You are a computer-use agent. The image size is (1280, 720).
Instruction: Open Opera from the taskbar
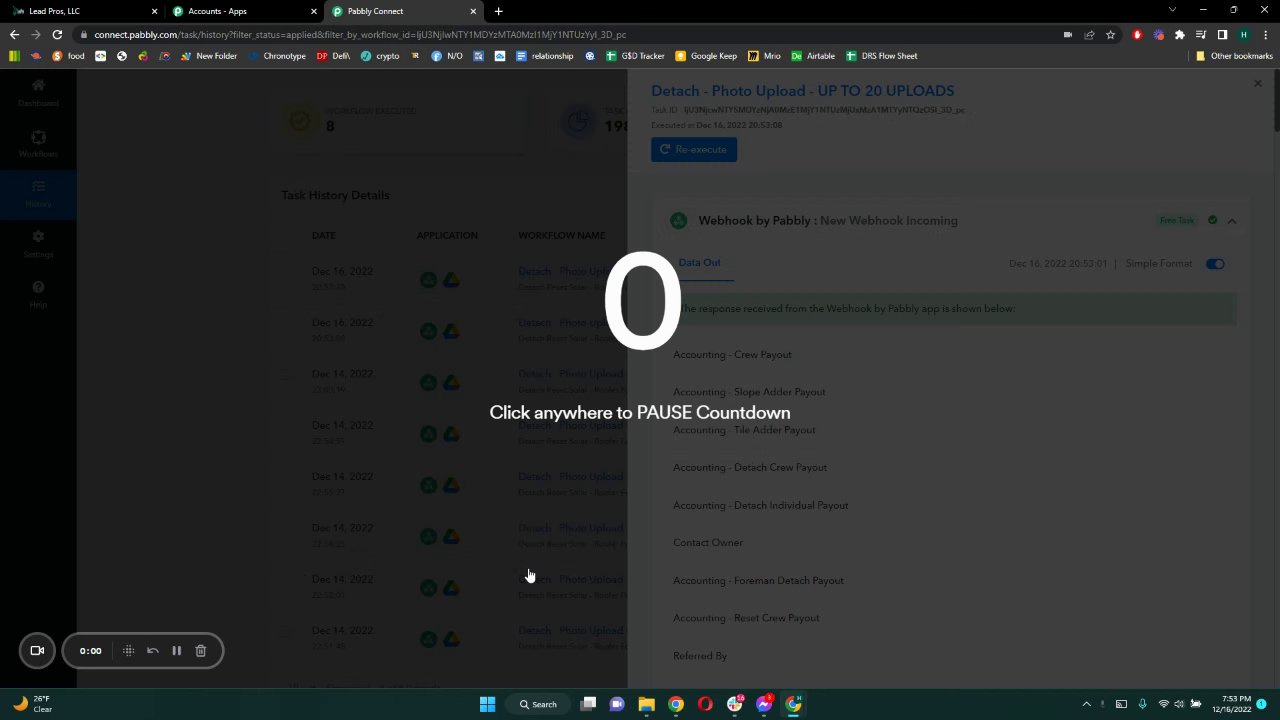705,704
